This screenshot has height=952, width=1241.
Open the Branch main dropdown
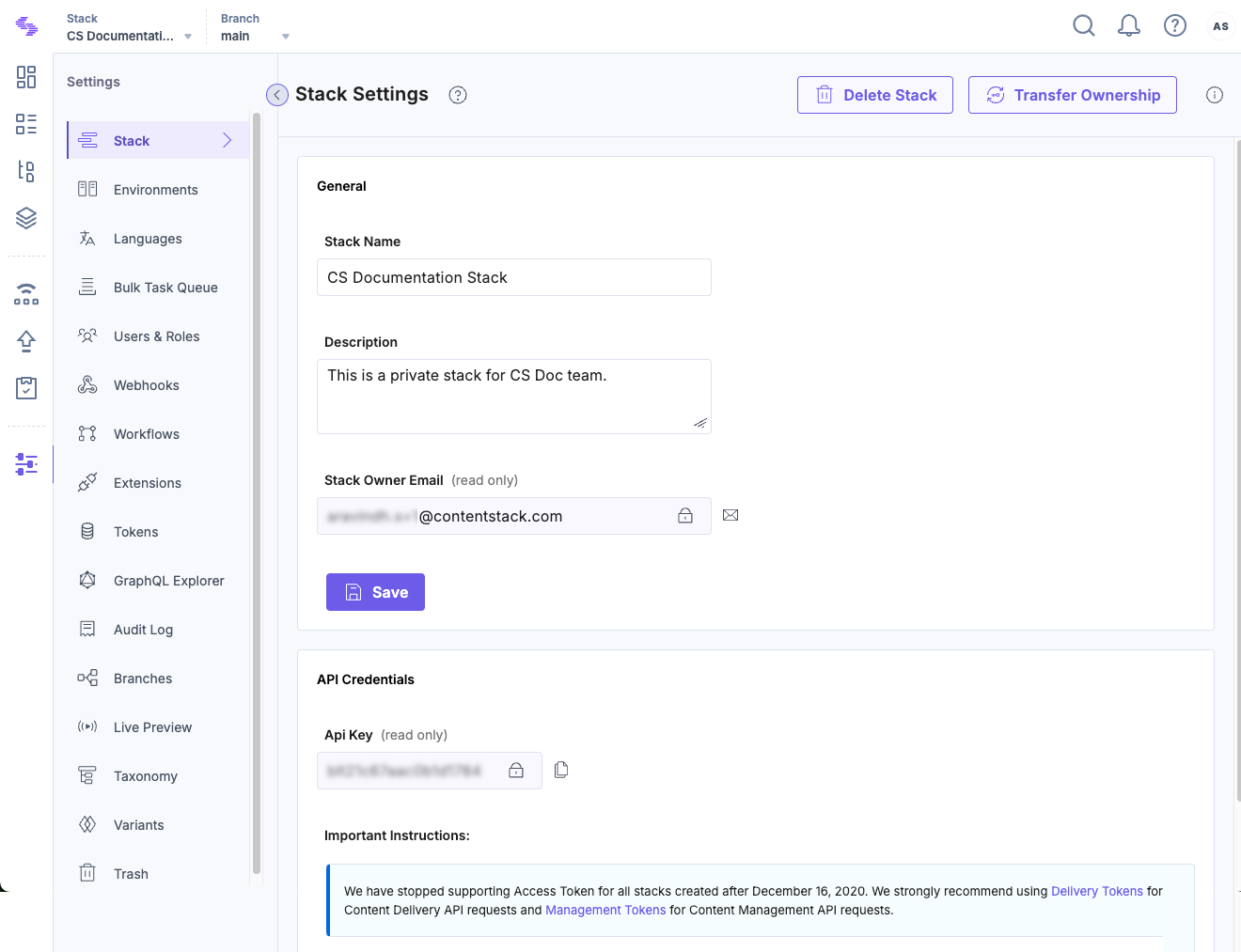point(255,27)
